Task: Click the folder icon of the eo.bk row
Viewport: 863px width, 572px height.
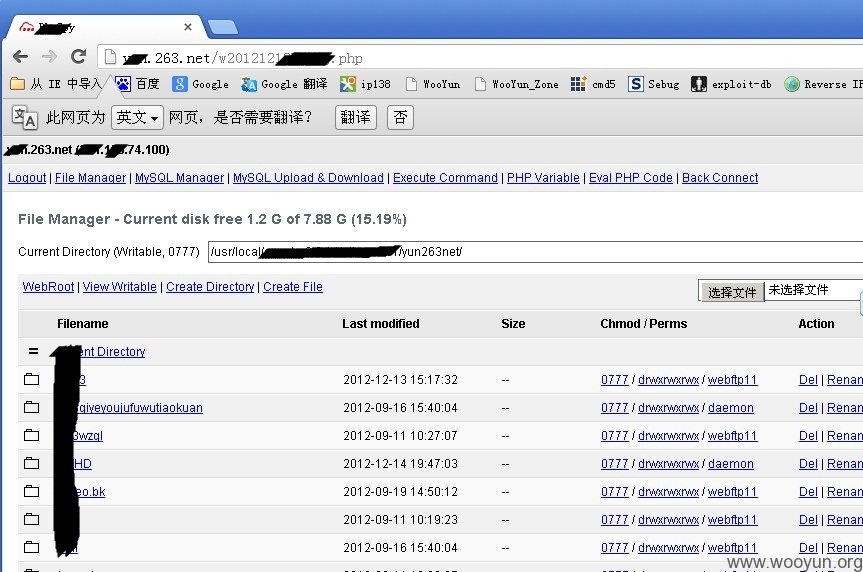Action: [32, 492]
